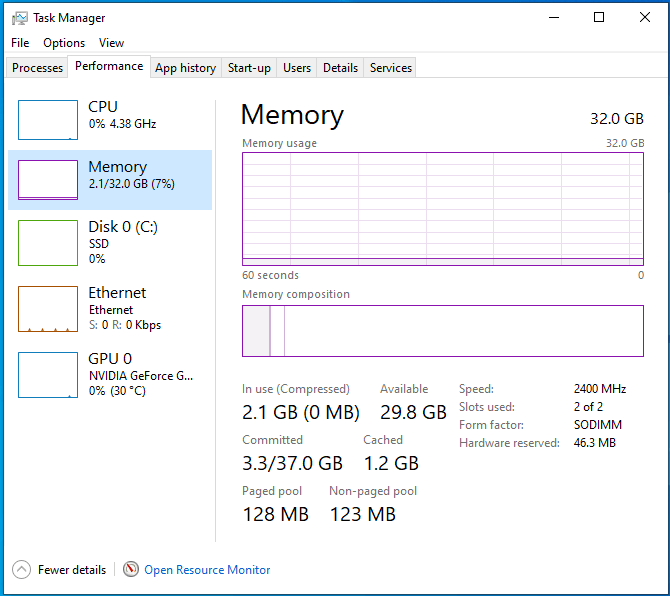Click '0% 4.38 GHz' CPU value

coord(122,124)
